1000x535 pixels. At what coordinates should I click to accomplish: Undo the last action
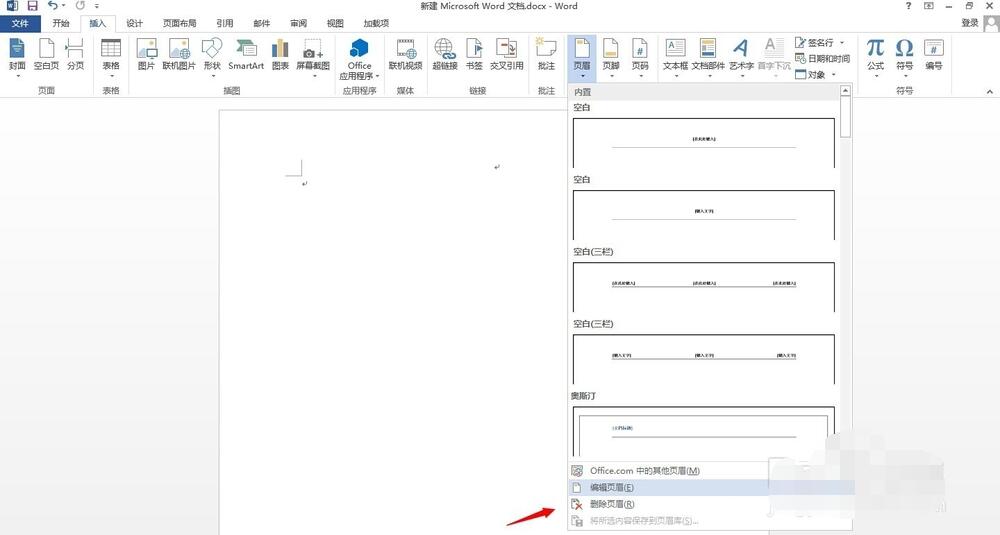(x=53, y=6)
